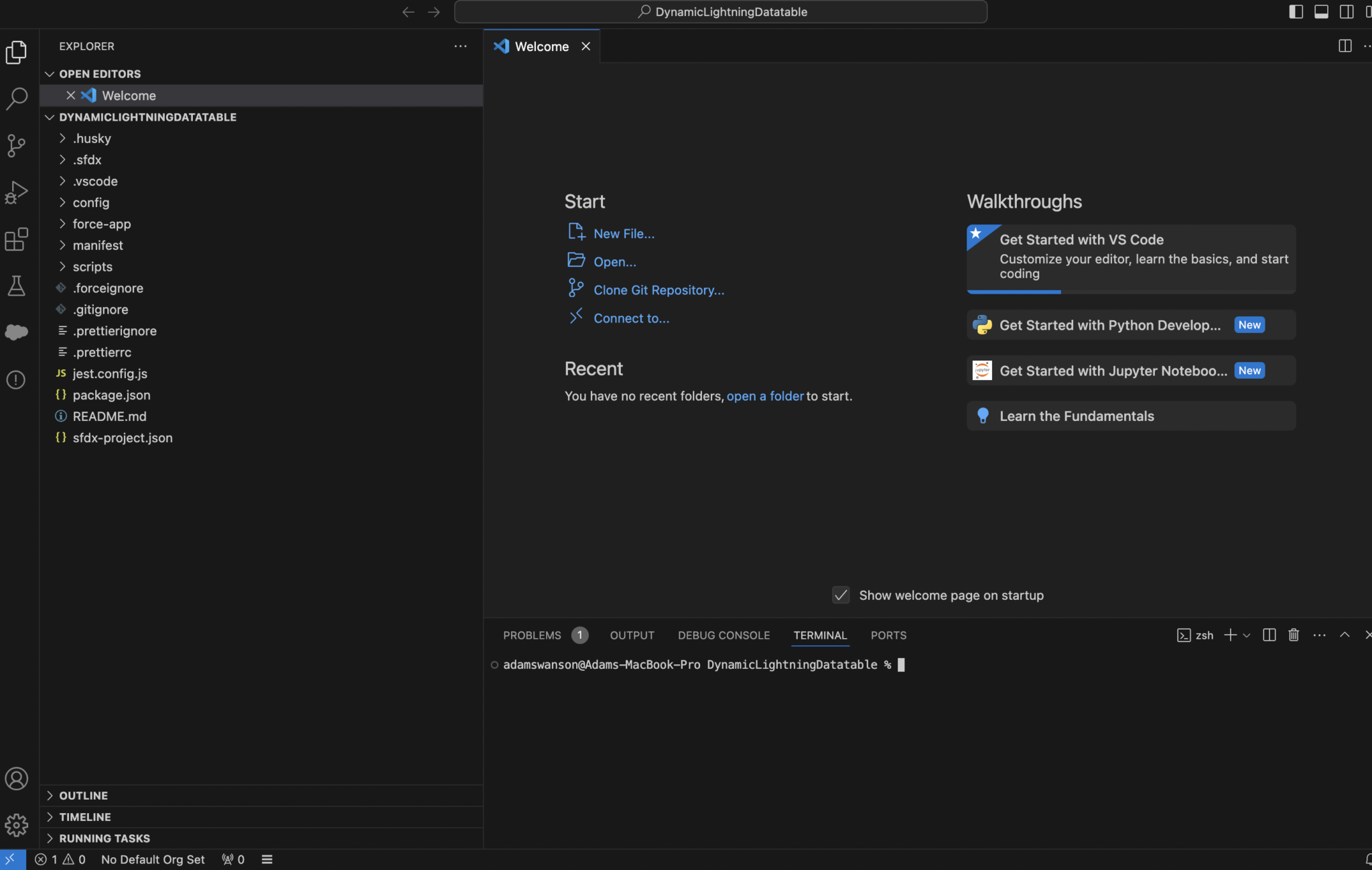Viewport: 1372px width, 870px height.
Task: Switch to the OUTPUT tab
Action: tap(631, 635)
